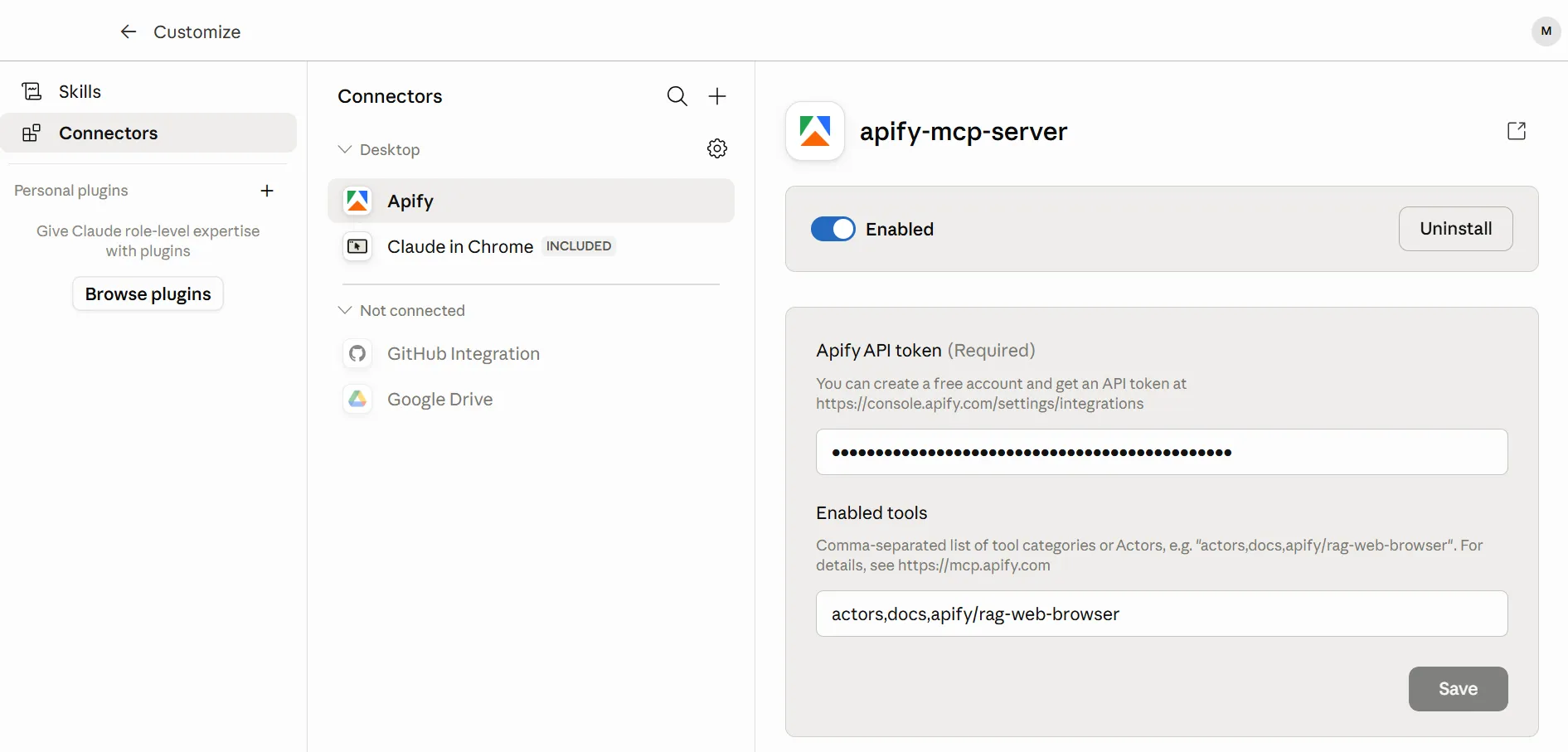Open the user avatar M menu

pos(1546,31)
